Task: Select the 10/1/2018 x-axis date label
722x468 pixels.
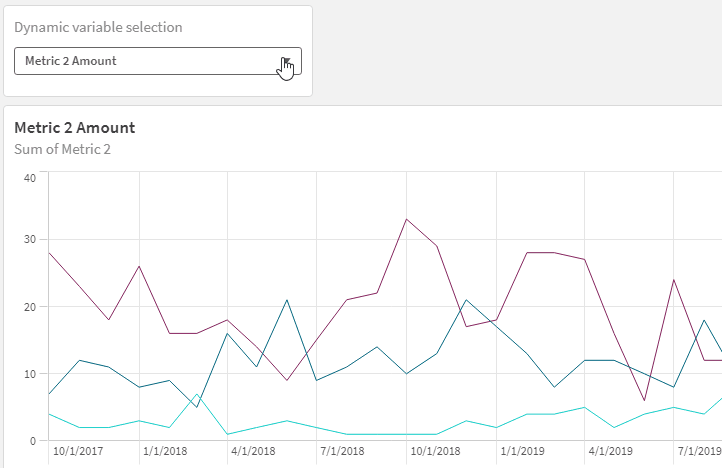Action: click(x=432, y=452)
